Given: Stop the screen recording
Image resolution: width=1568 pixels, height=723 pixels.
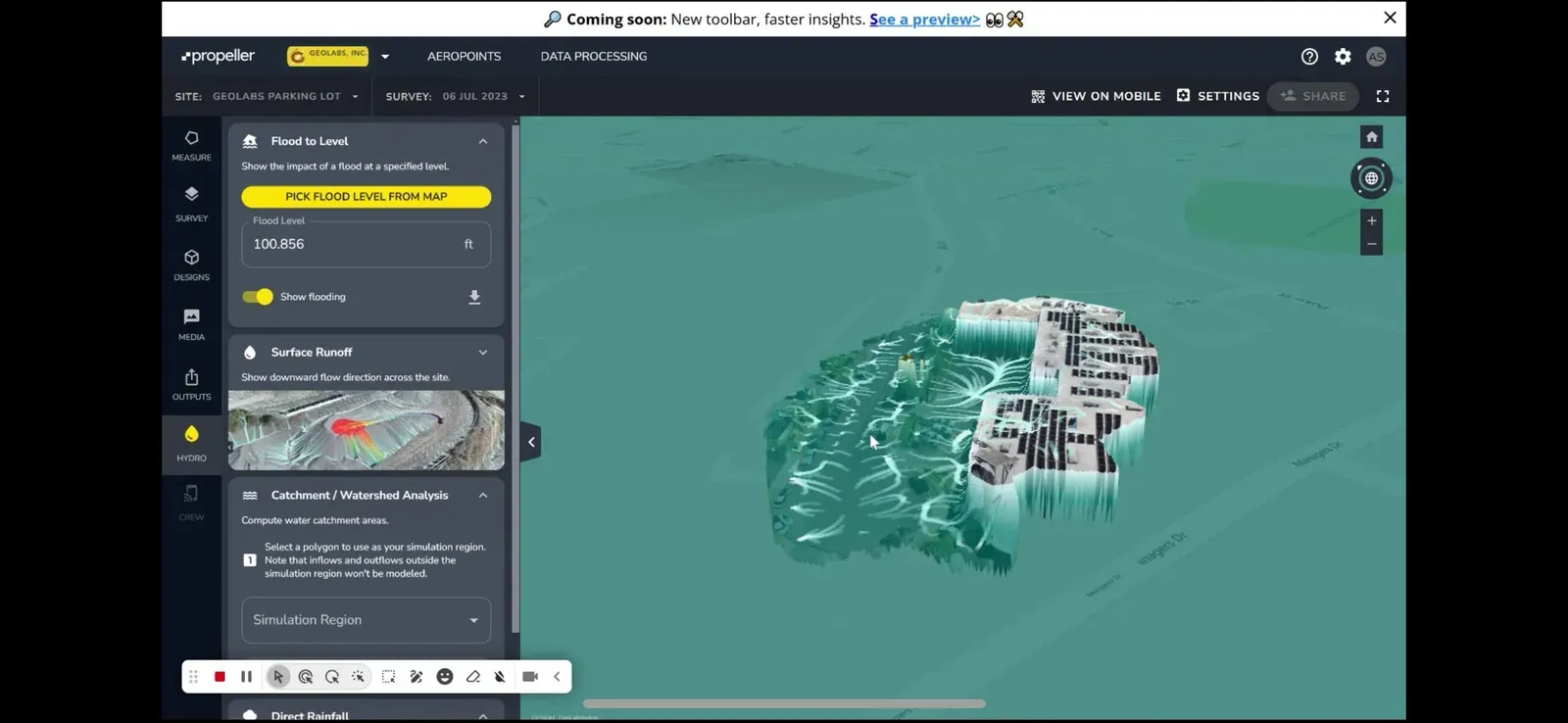Looking at the screenshot, I should (220, 677).
